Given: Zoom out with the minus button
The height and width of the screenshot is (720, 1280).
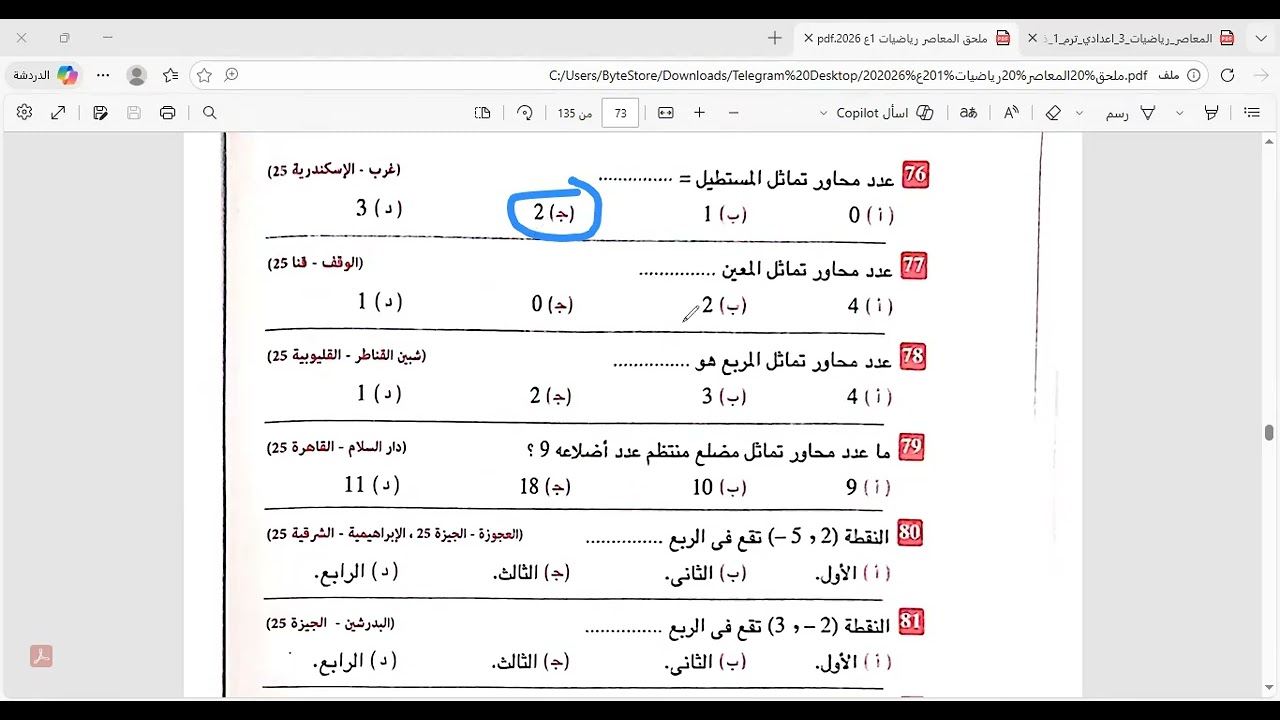Looking at the screenshot, I should (733, 113).
